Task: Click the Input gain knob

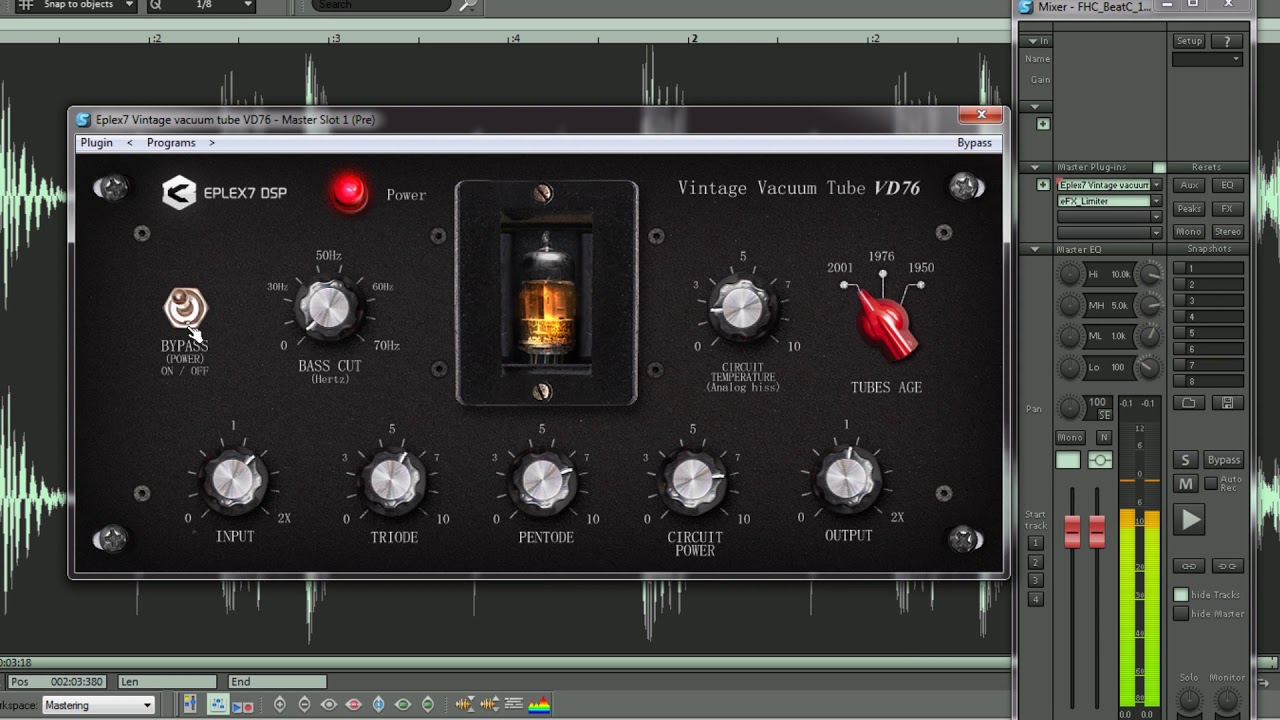Action: pyautogui.click(x=234, y=481)
